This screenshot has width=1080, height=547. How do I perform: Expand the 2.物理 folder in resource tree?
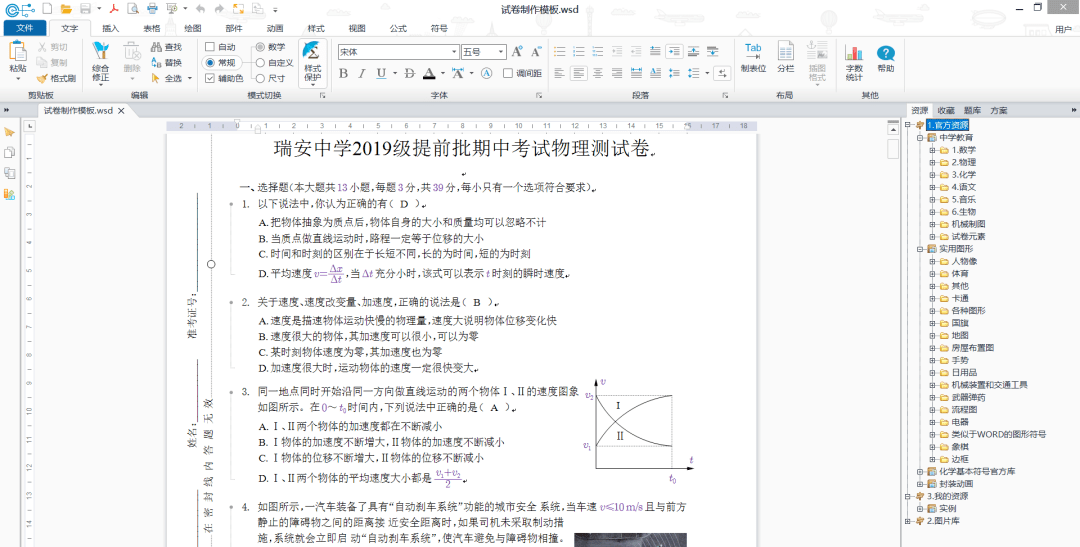(x=933, y=162)
